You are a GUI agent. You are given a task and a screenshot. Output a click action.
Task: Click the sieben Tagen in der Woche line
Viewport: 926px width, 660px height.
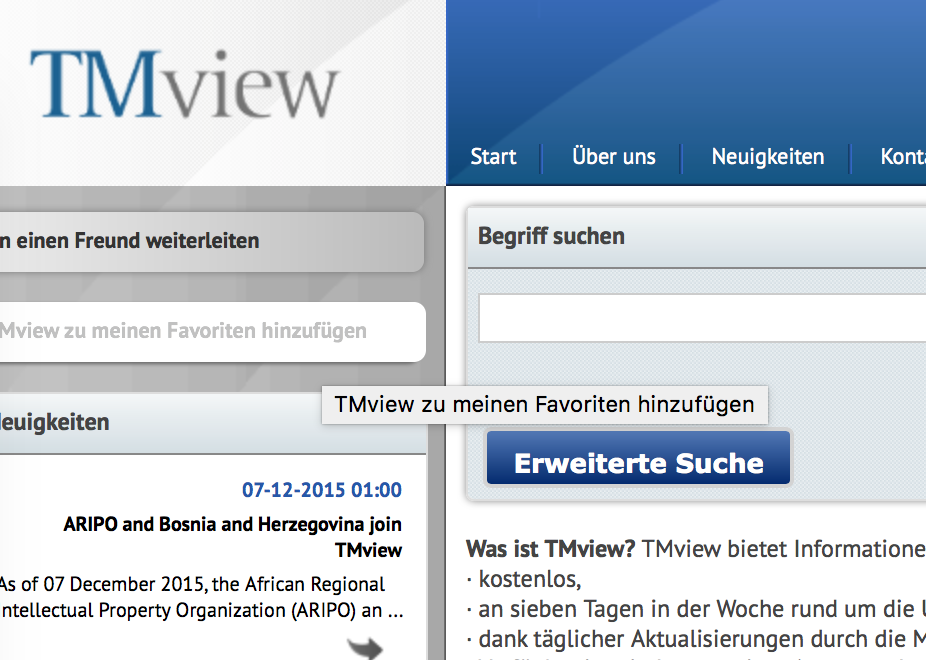[696, 609]
